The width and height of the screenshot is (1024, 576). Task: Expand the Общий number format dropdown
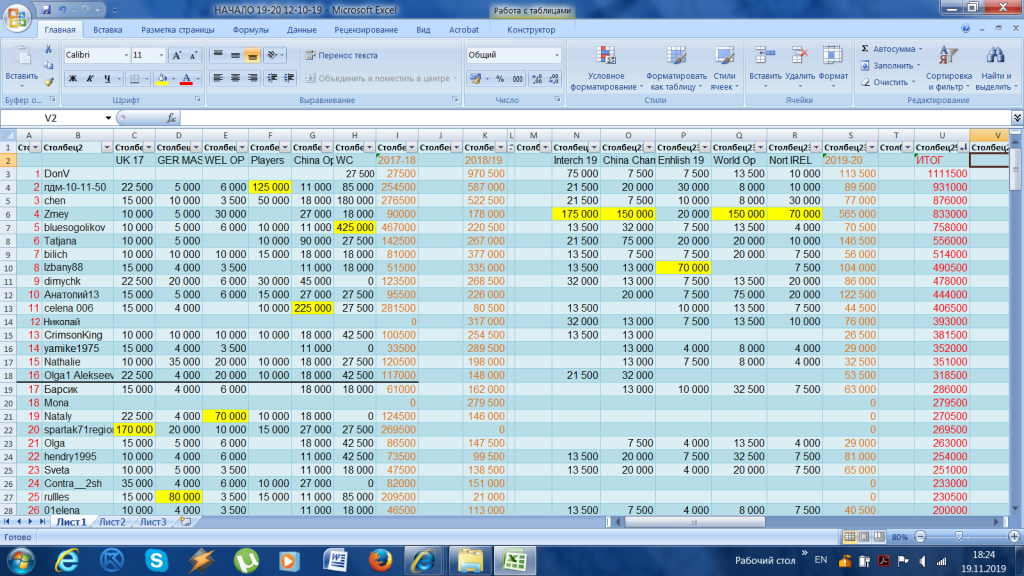(556, 56)
